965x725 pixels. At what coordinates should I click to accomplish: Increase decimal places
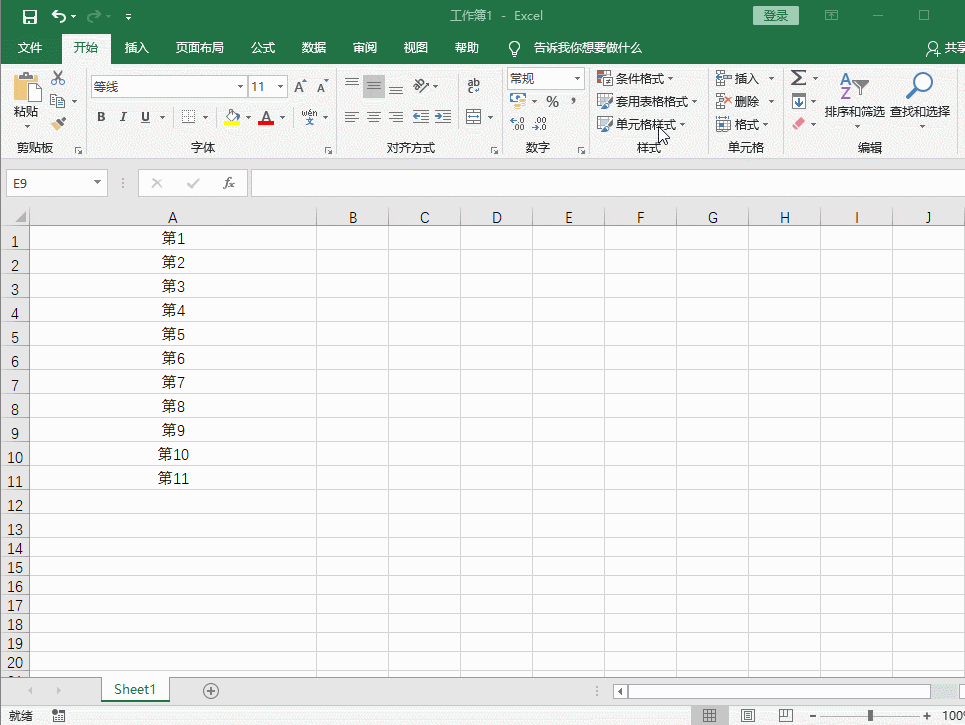click(518, 124)
